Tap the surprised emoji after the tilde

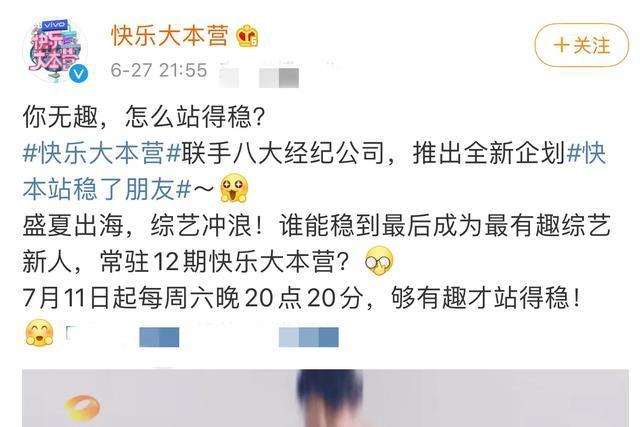pos(234,188)
